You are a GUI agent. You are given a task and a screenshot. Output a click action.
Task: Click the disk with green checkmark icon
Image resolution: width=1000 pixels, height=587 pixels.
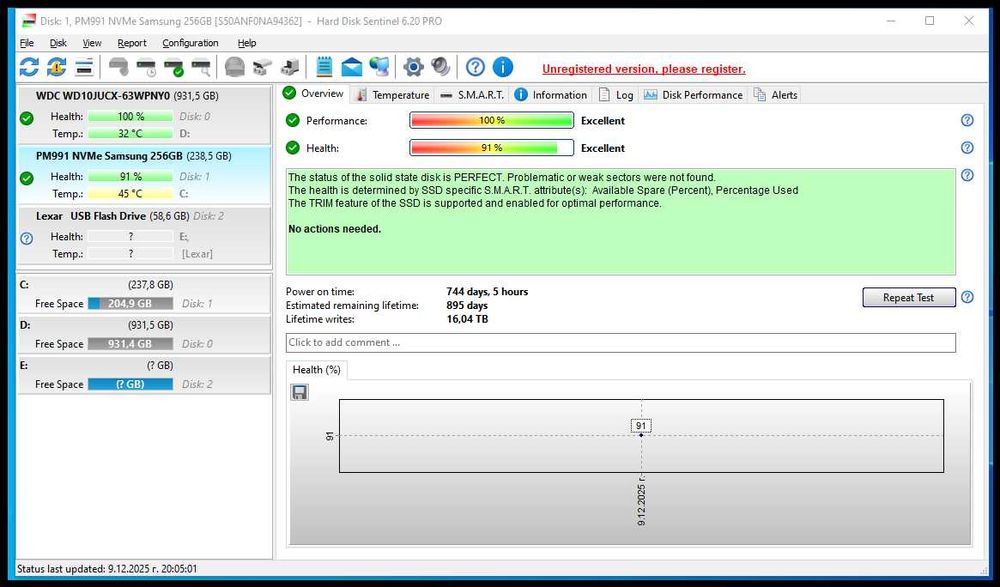click(x=173, y=67)
